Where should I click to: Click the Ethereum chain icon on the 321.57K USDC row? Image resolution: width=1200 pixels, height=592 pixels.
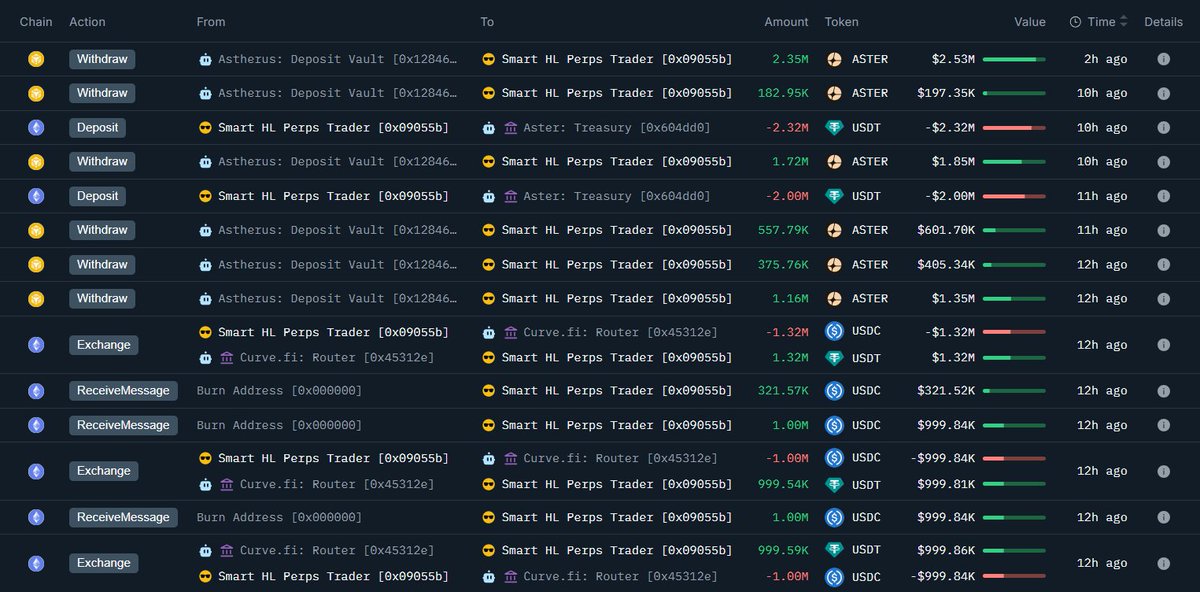[36, 391]
